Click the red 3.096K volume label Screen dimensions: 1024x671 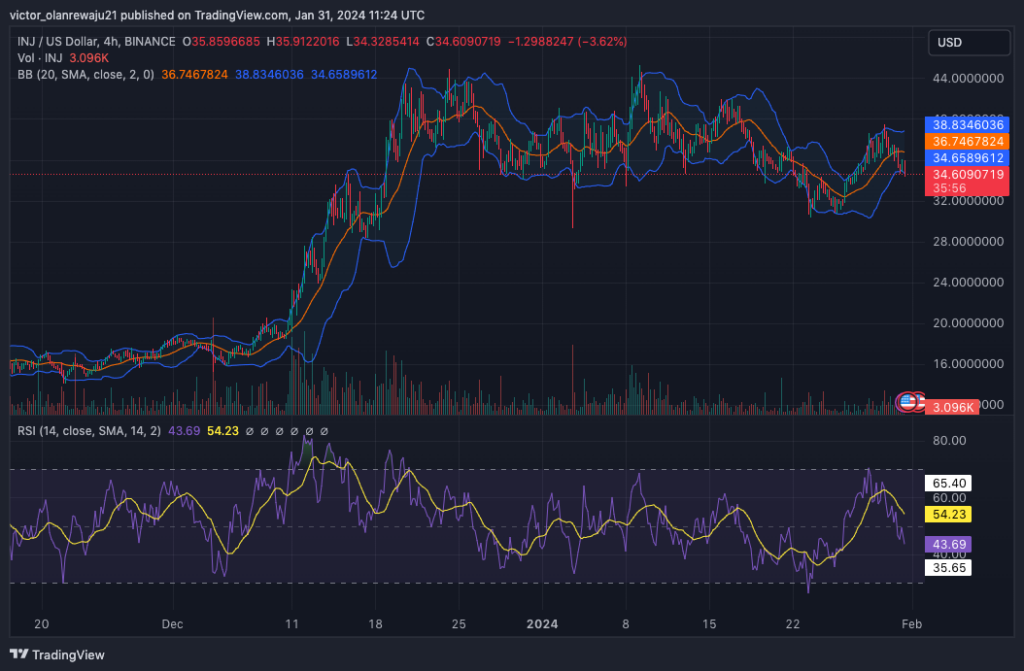click(956, 408)
